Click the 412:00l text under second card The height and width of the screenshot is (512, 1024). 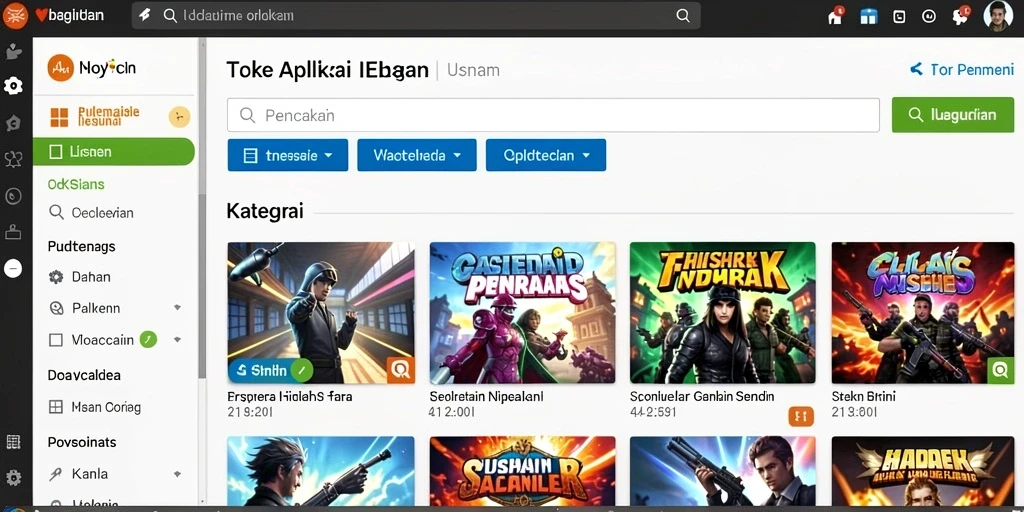[x=452, y=413]
